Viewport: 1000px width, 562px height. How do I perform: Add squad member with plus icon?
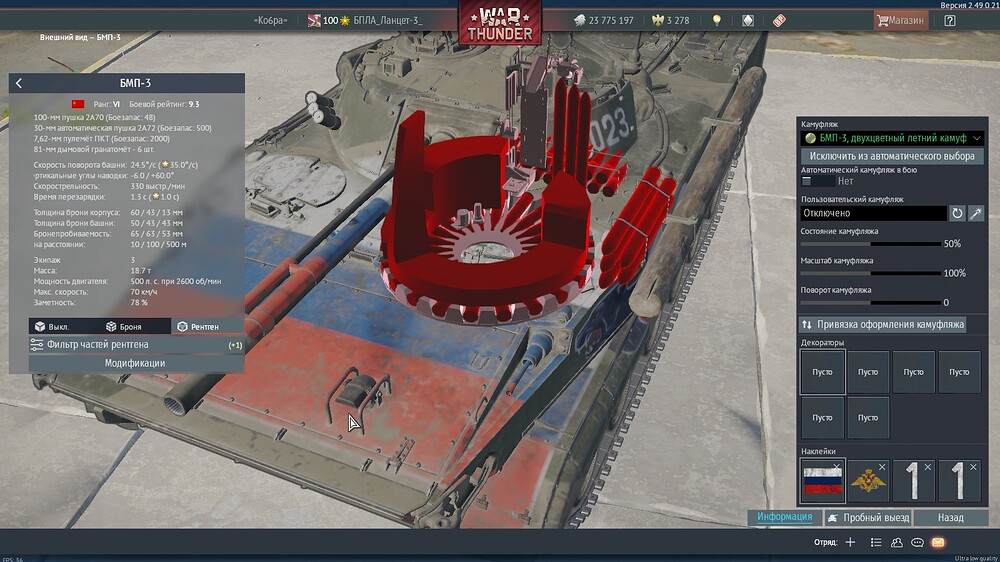[x=850, y=542]
